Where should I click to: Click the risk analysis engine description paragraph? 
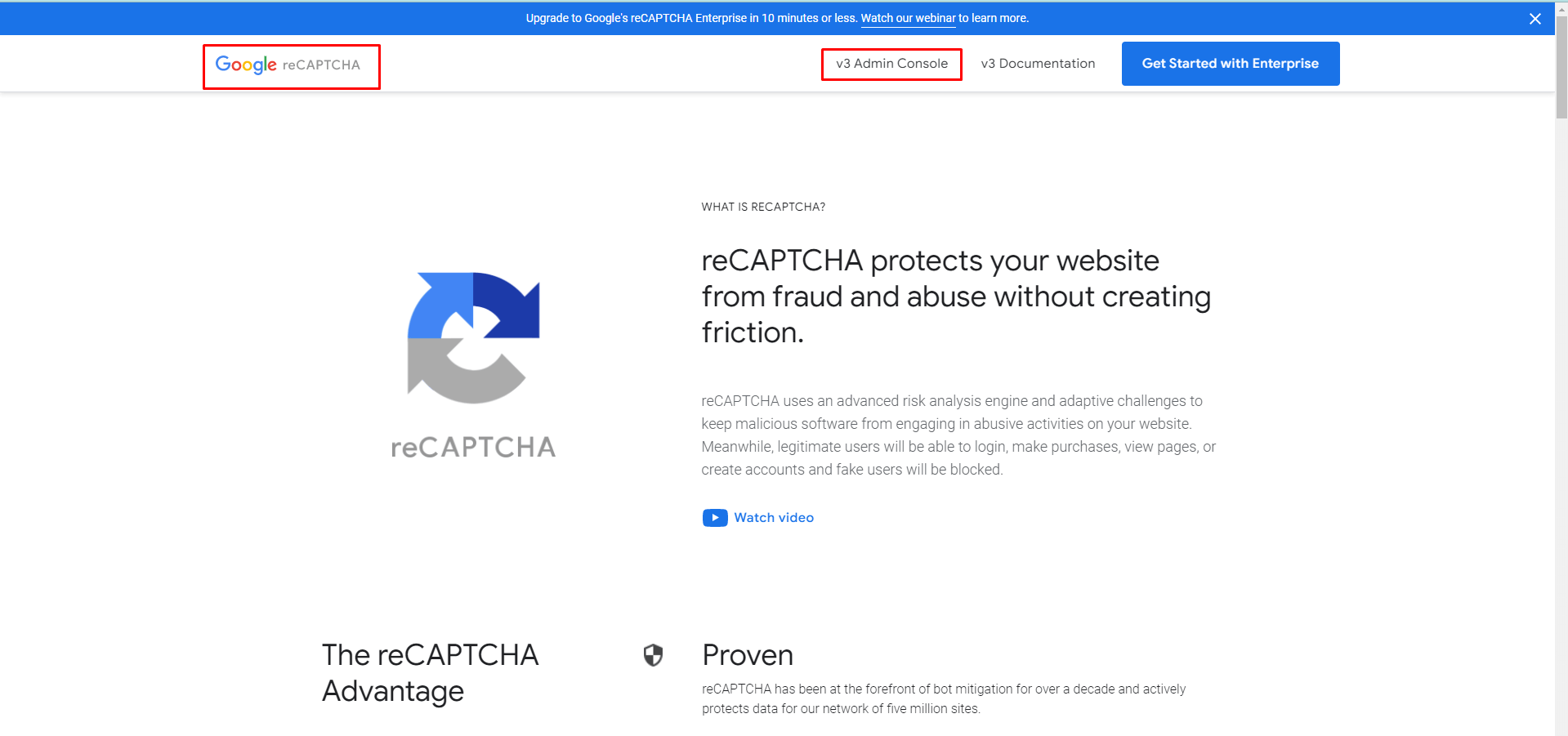point(958,435)
